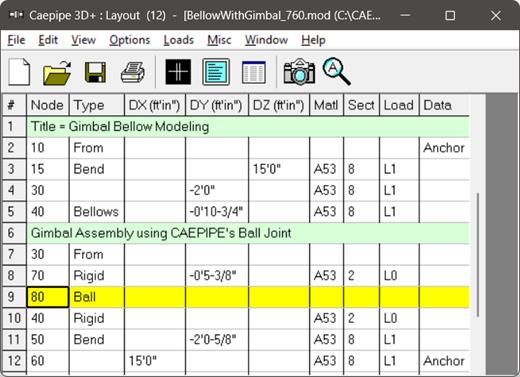This screenshot has width=520, height=377.
Task: Click the Gimbal Assembly comment row
Action: [x=248, y=233]
